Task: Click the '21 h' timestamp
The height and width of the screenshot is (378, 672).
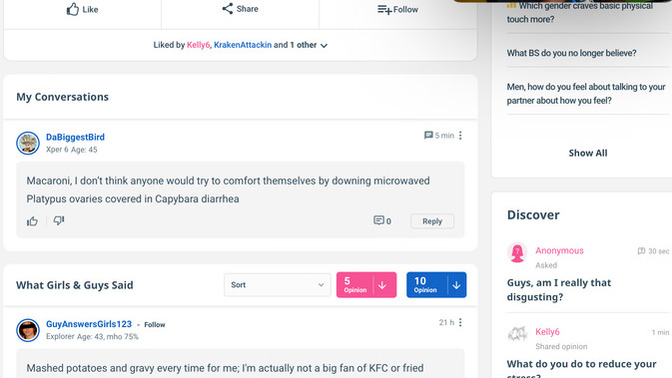Action: (446, 322)
